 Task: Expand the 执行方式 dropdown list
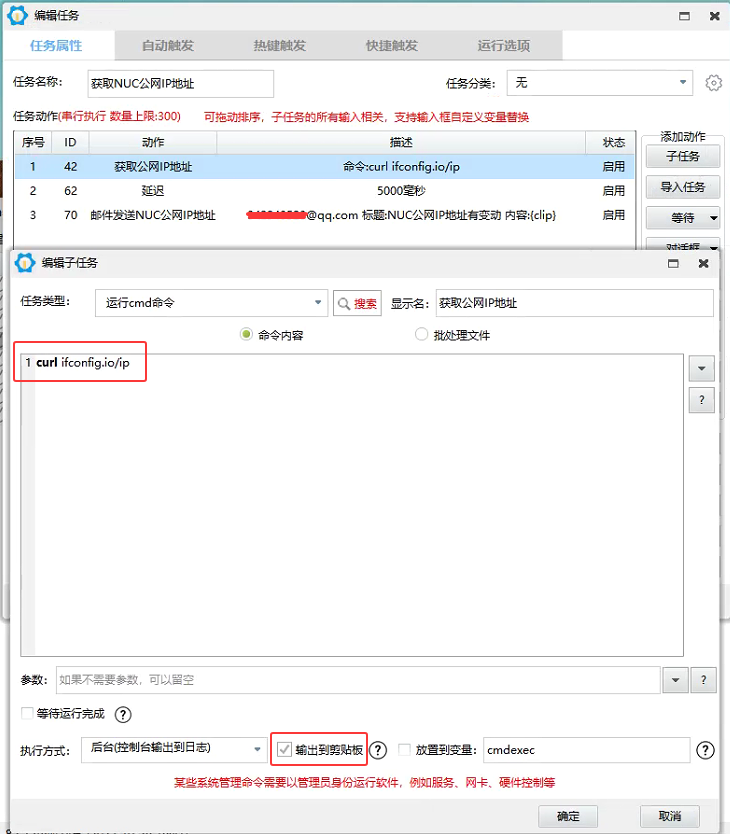[257, 749]
